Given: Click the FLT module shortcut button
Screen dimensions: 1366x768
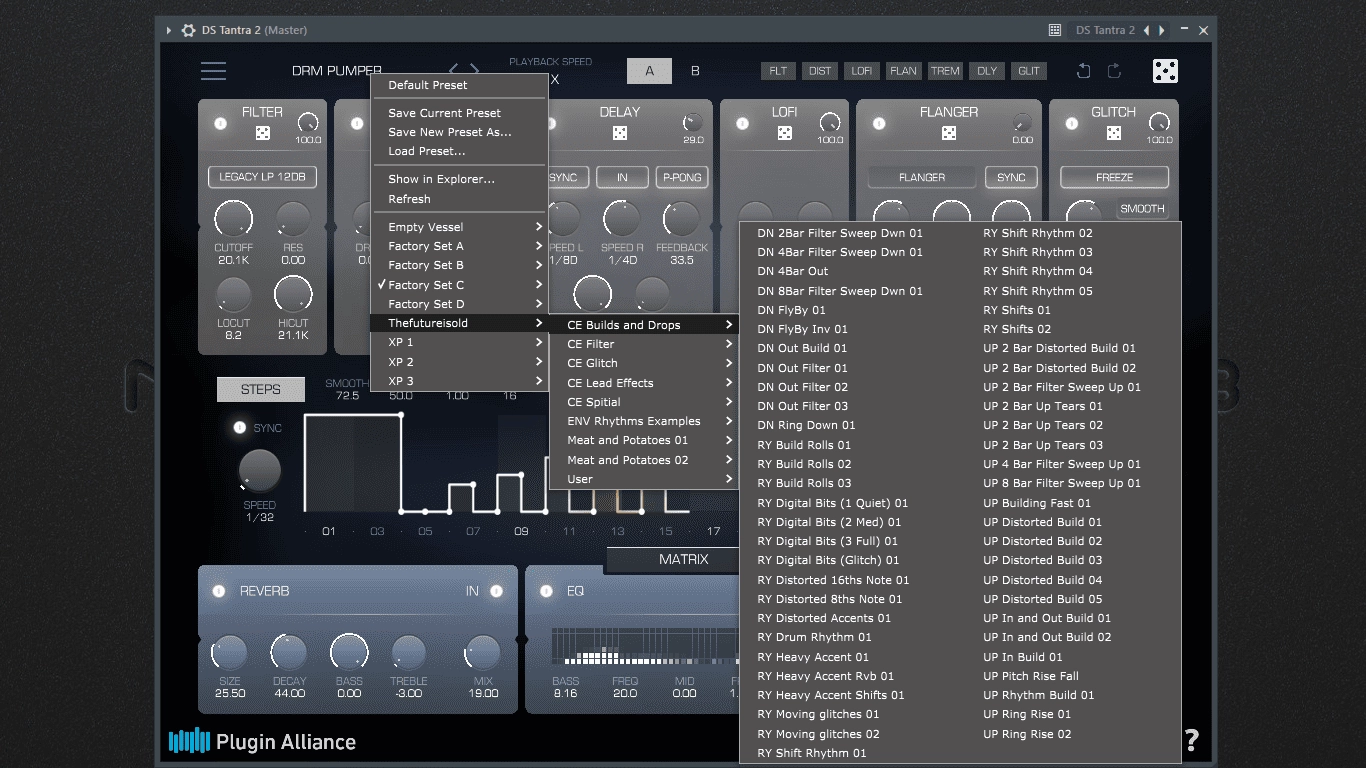Looking at the screenshot, I should click(778, 71).
